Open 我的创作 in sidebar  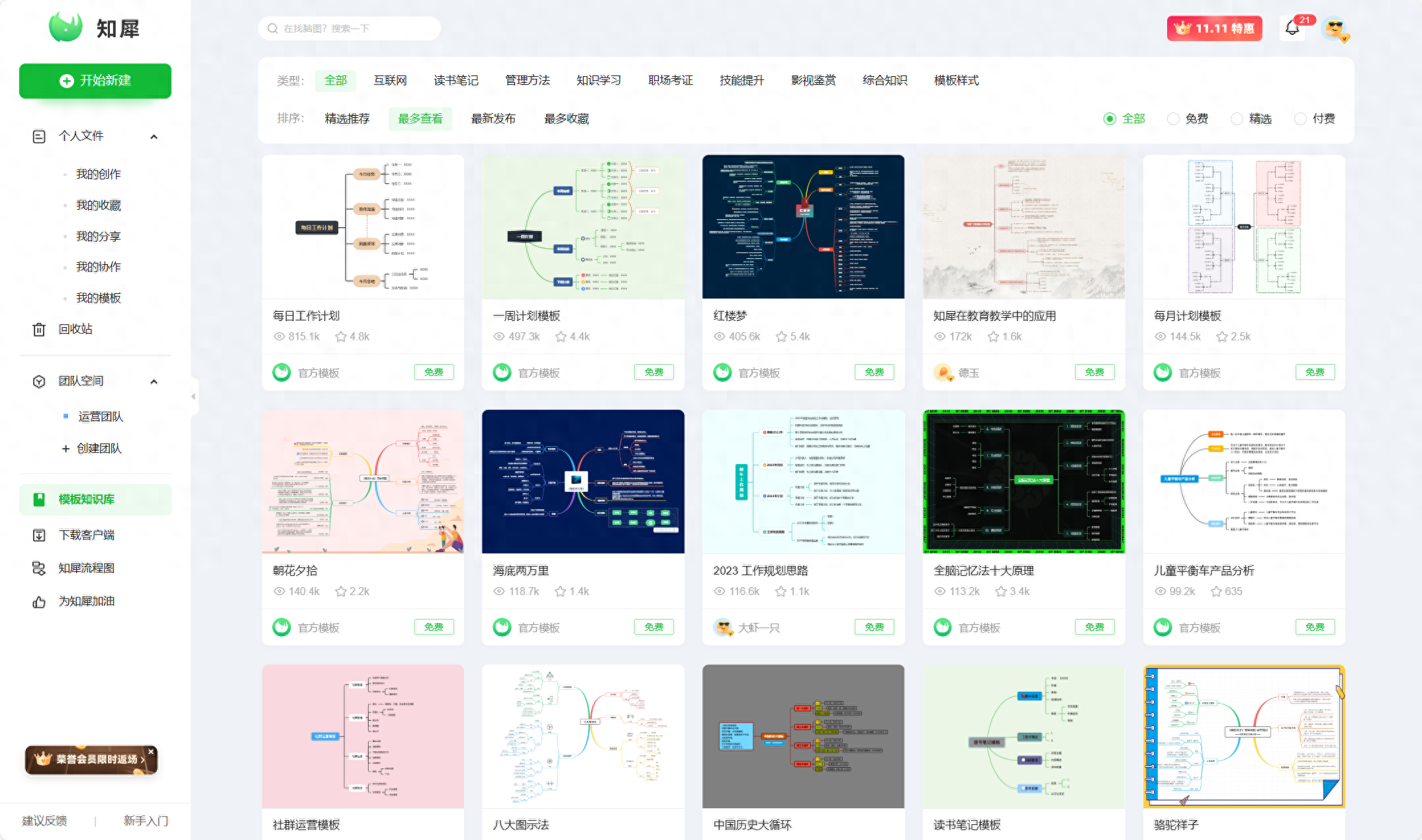[x=98, y=174]
